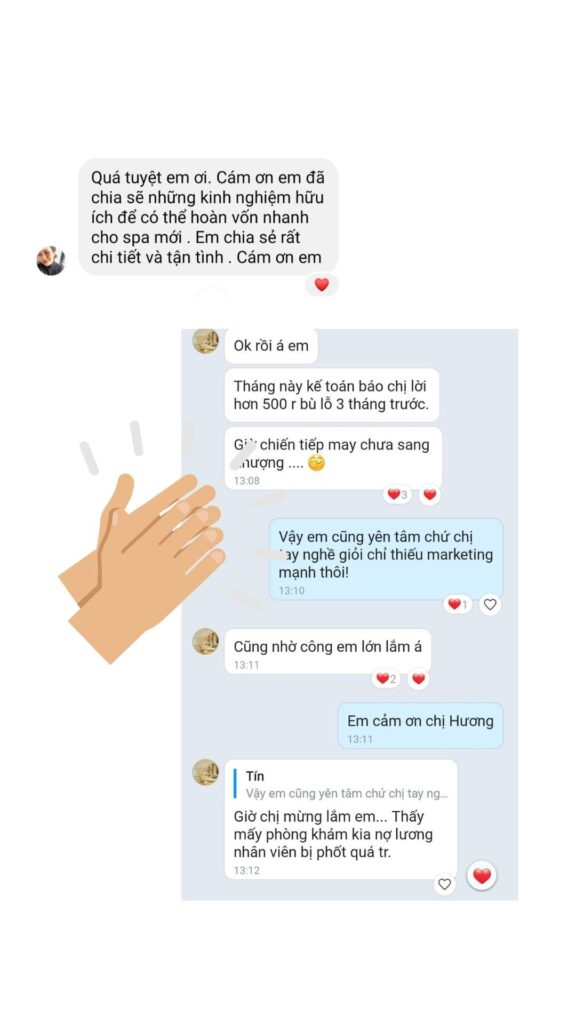The width and height of the screenshot is (576, 1024).
Task: Tap the single red heart under the 13:11 message
Action: click(419, 679)
